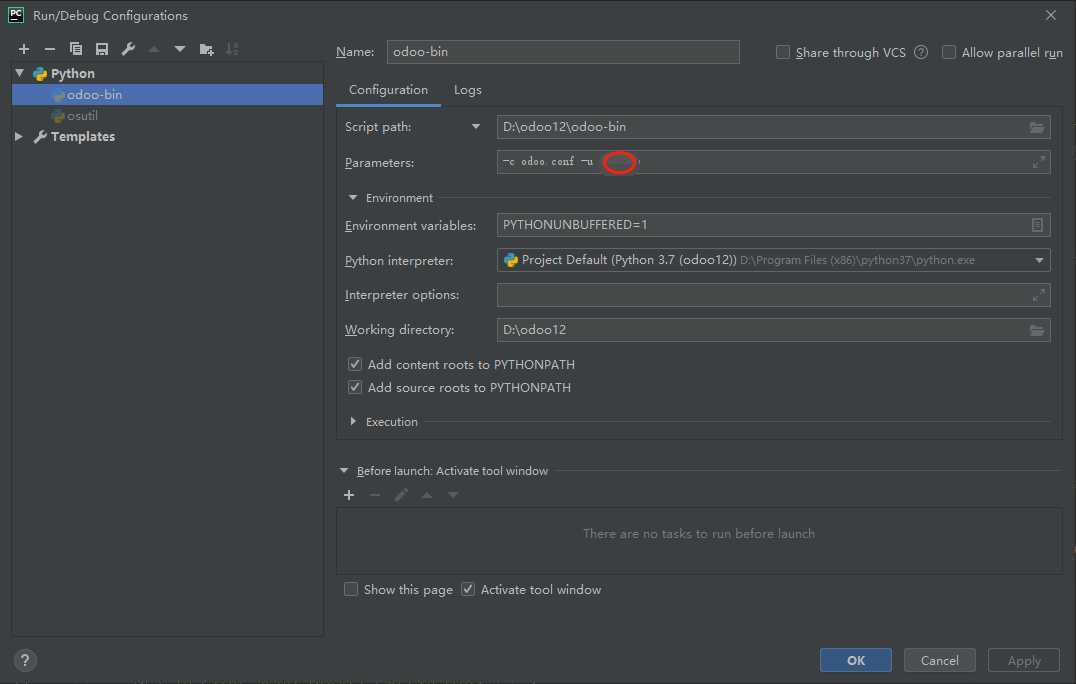This screenshot has width=1076, height=684.
Task: Add a before-launch task with the plus icon
Action: (x=349, y=495)
